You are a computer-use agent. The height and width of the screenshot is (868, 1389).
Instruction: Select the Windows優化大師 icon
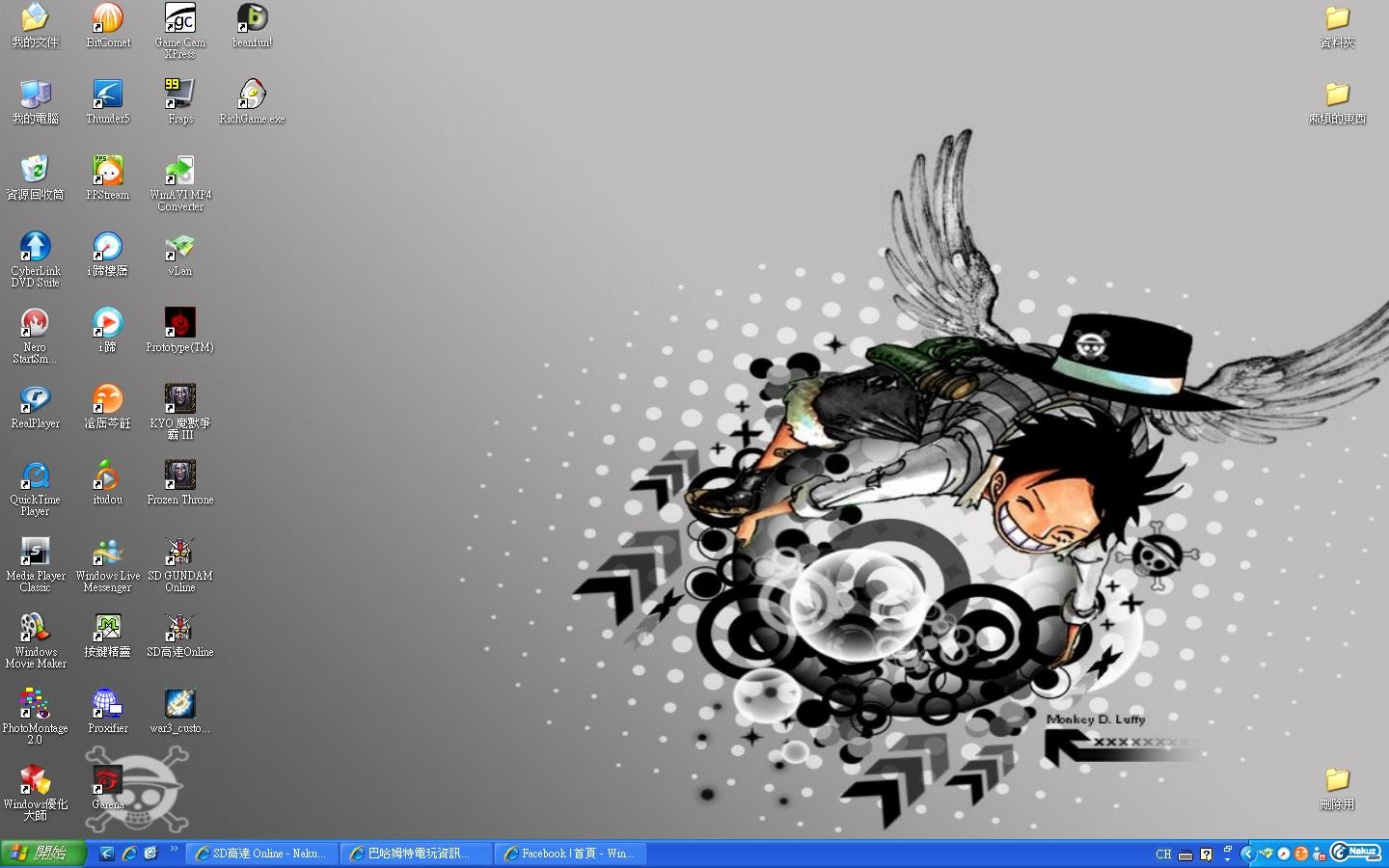36,793
